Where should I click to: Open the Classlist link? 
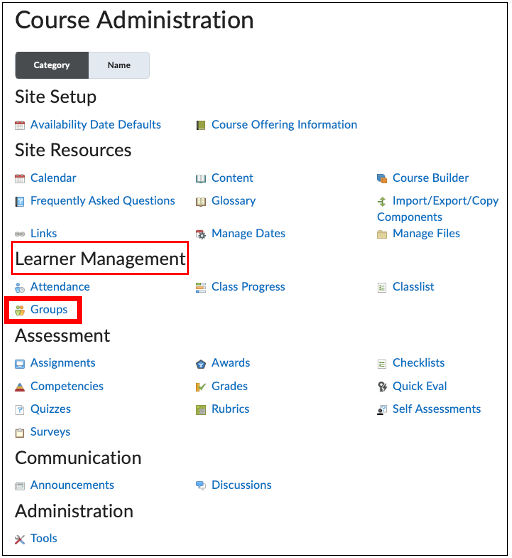tap(413, 287)
